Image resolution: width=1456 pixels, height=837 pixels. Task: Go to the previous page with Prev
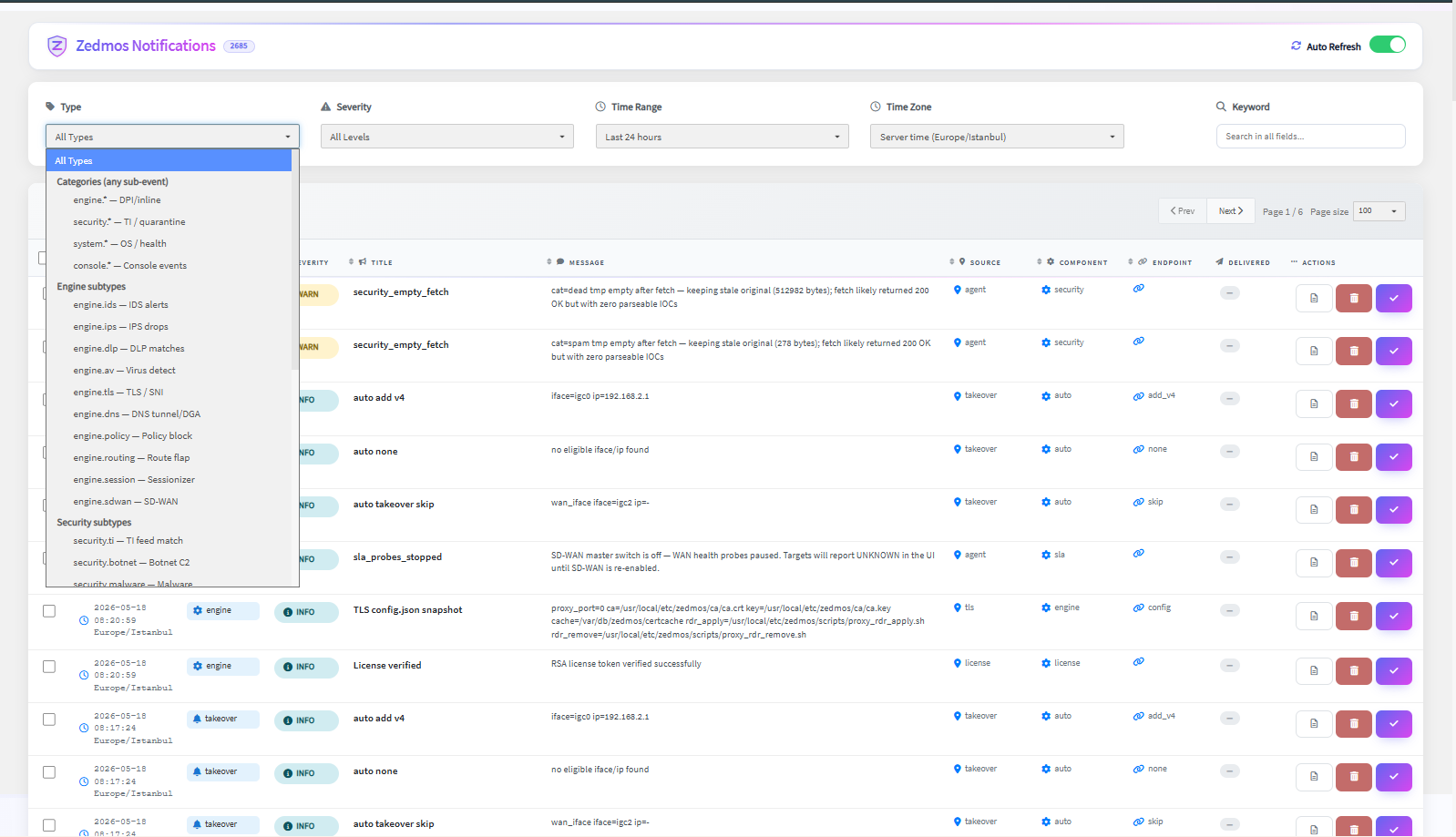pyautogui.click(x=1183, y=211)
